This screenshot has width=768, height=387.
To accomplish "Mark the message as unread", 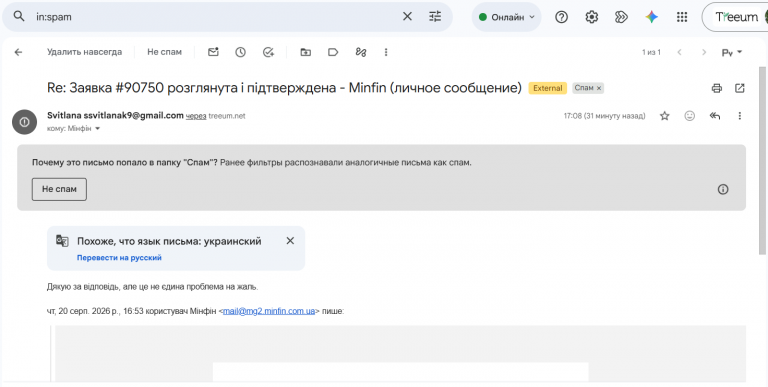I will (213, 52).
